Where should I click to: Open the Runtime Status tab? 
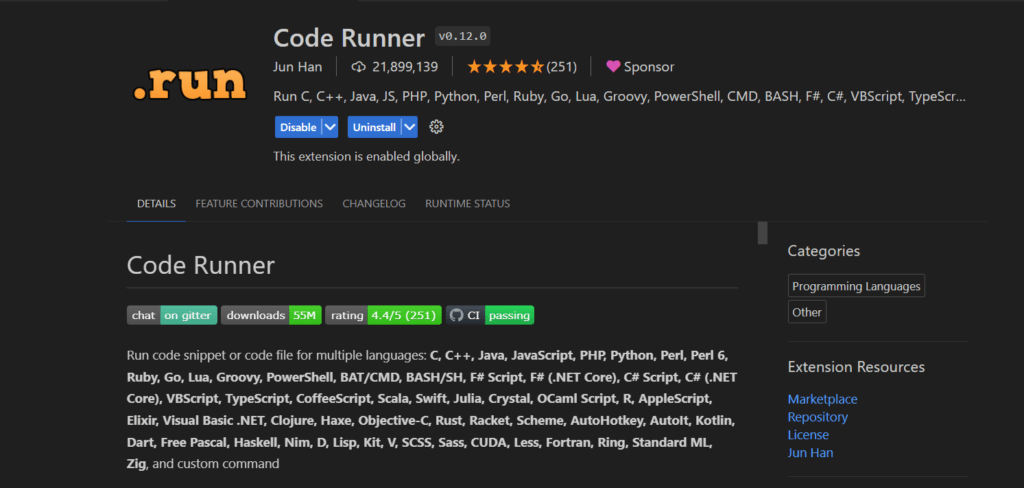pyautogui.click(x=468, y=204)
